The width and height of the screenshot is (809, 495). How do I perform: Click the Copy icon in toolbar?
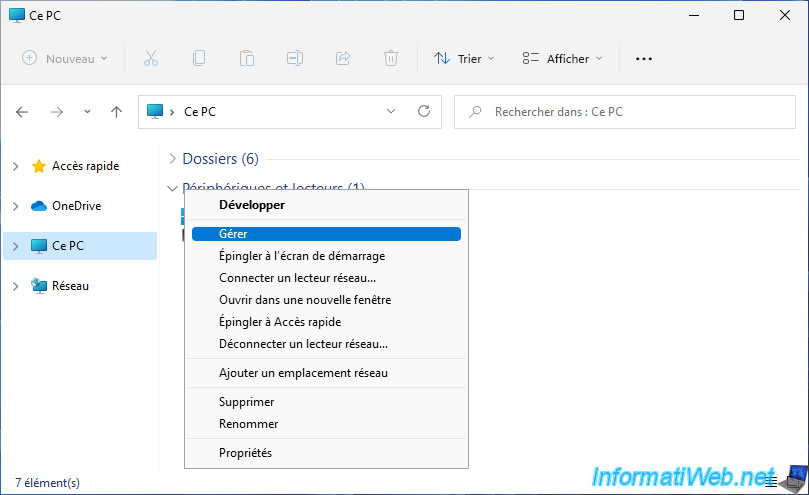click(x=199, y=59)
